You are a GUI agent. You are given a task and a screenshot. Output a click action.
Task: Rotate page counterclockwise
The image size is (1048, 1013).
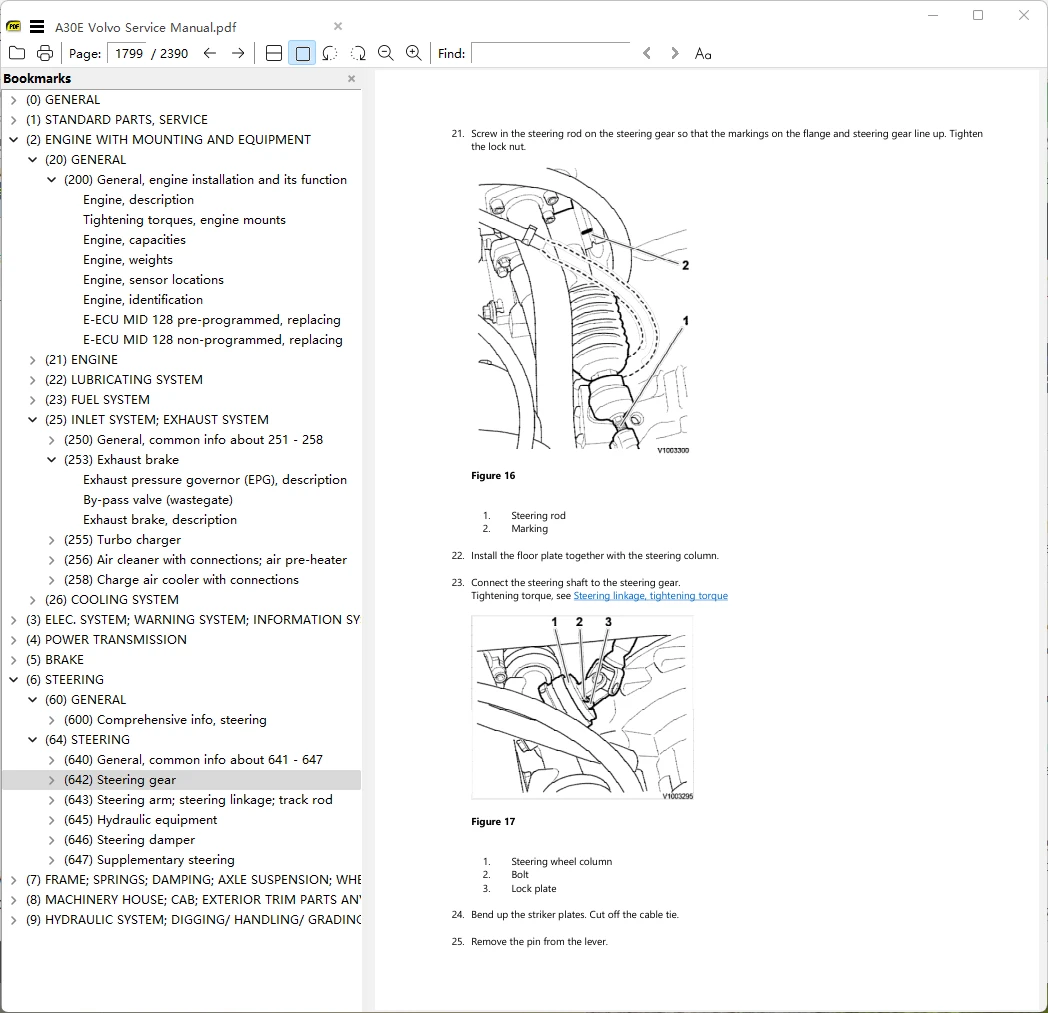330,53
